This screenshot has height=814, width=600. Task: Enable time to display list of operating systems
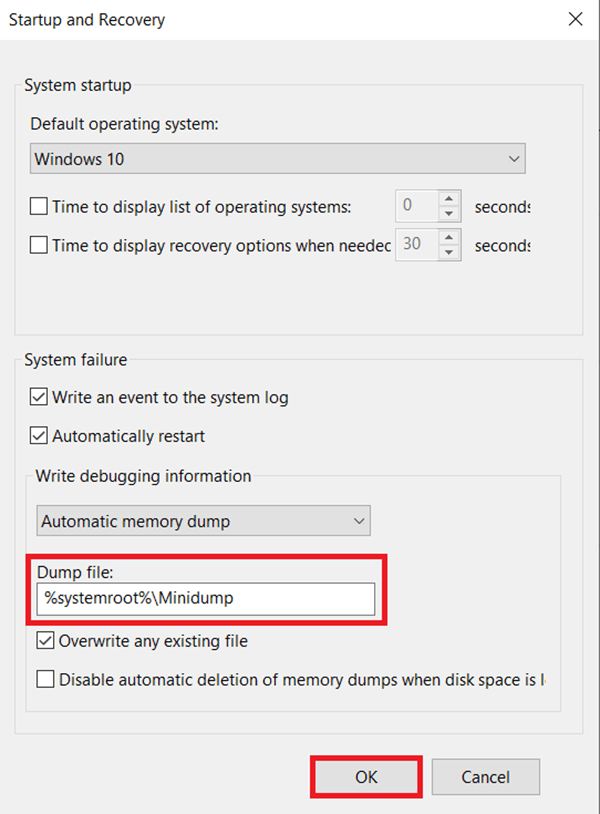pyautogui.click(x=37, y=206)
